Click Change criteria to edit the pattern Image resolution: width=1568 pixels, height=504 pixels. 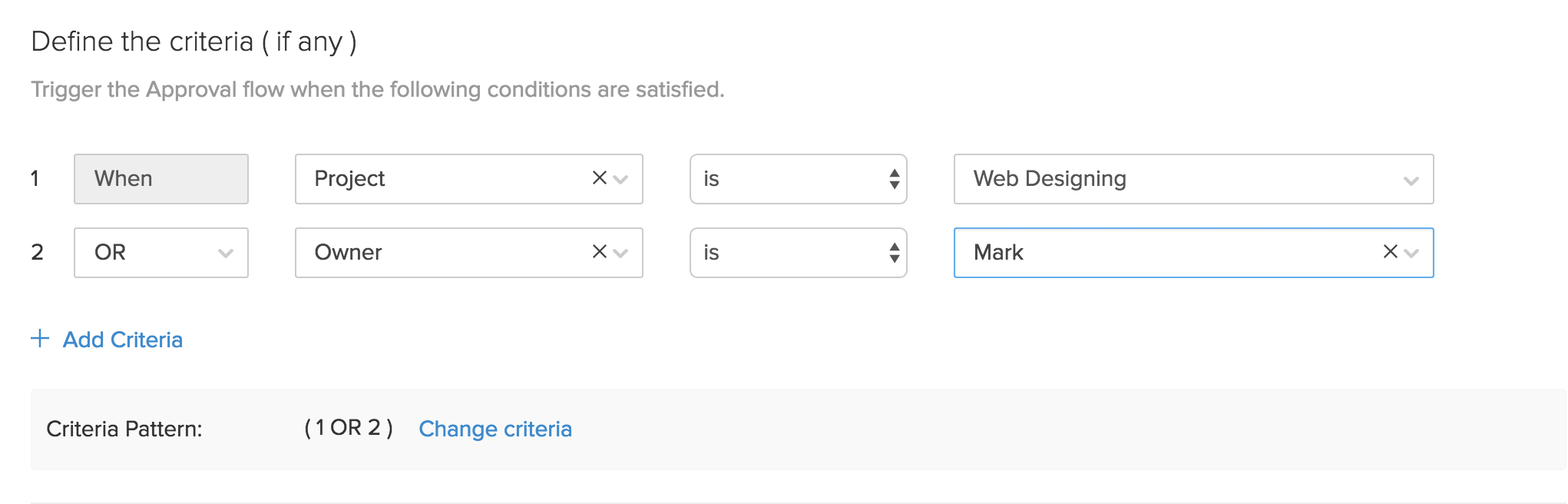tap(495, 429)
